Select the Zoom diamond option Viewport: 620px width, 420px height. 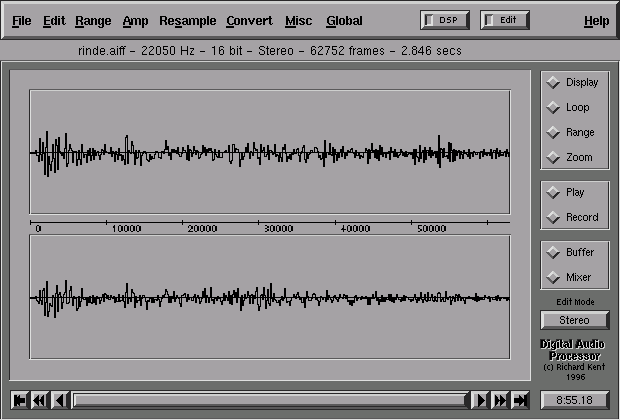pyautogui.click(x=553, y=158)
